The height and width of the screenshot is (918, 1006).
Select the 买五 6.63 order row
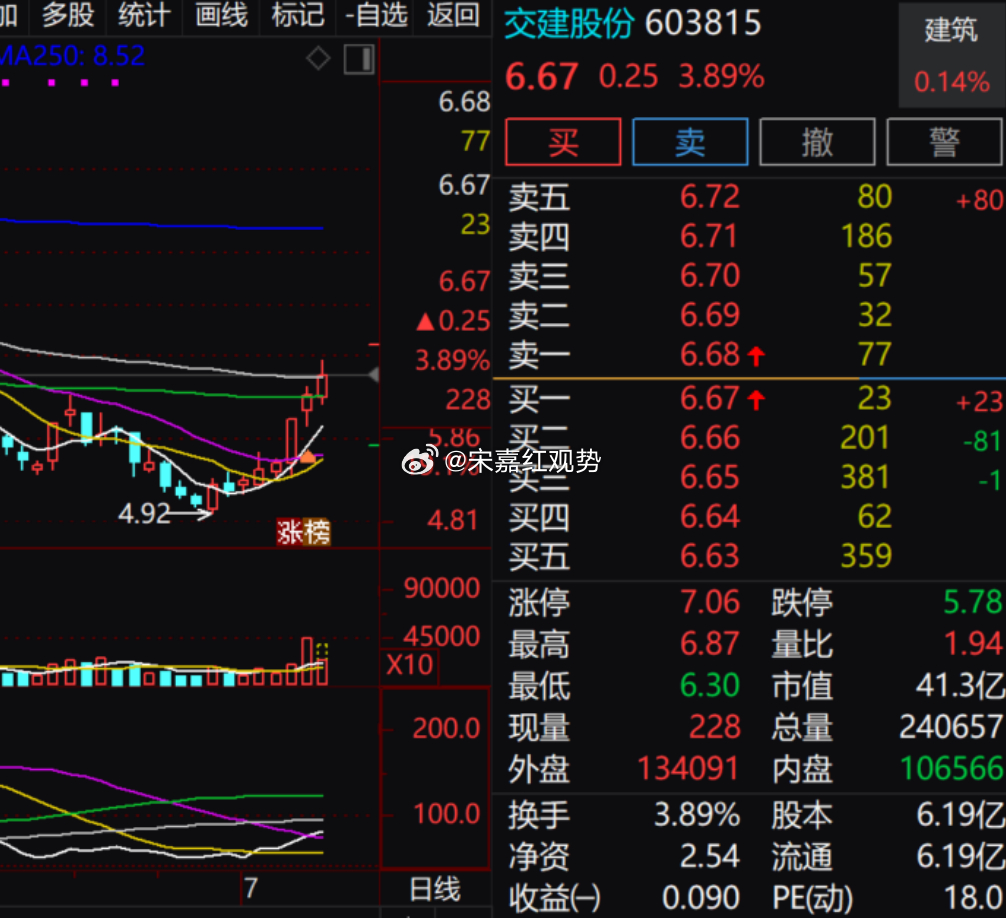tap(749, 556)
